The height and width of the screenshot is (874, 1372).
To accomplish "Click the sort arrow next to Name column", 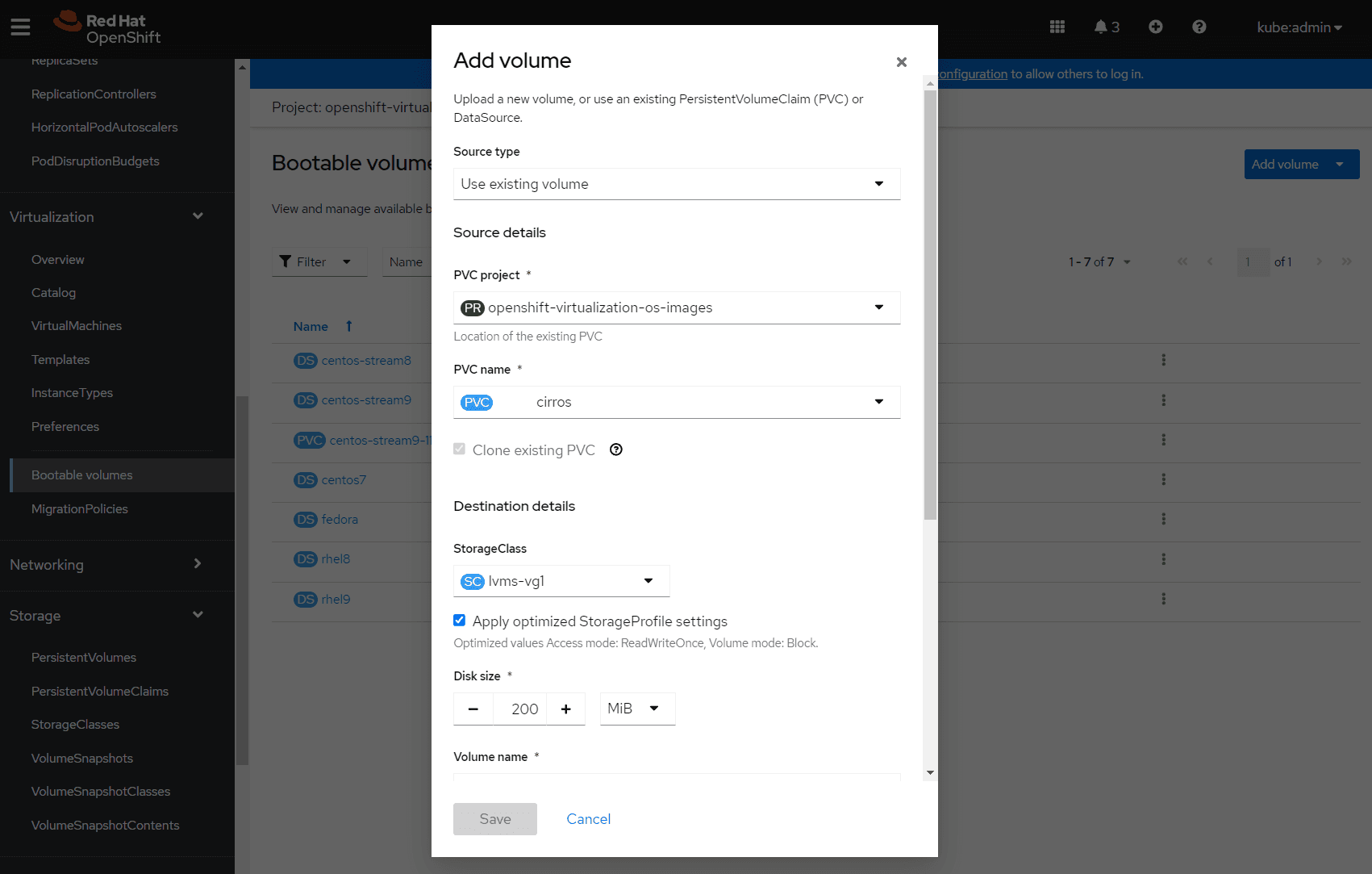I will click(x=348, y=326).
